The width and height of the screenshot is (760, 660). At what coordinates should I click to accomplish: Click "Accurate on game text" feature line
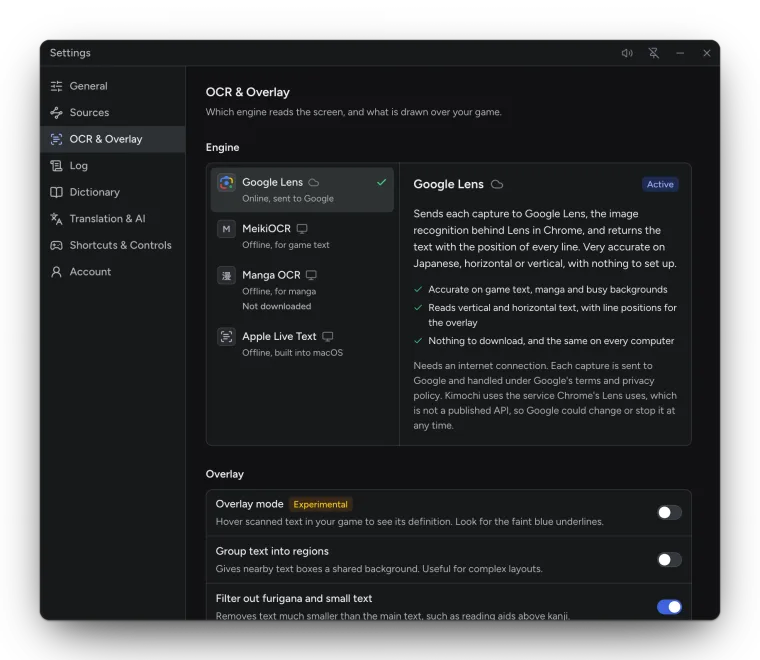click(548, 290)
